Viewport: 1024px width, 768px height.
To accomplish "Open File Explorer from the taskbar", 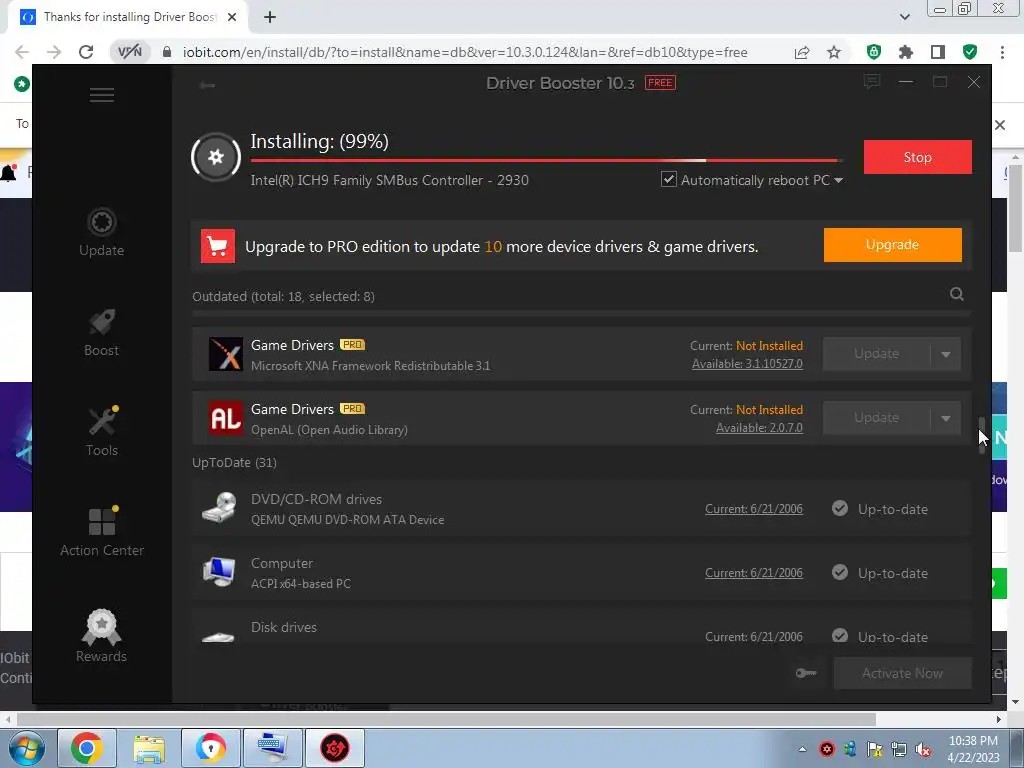I will click(149, 748).
